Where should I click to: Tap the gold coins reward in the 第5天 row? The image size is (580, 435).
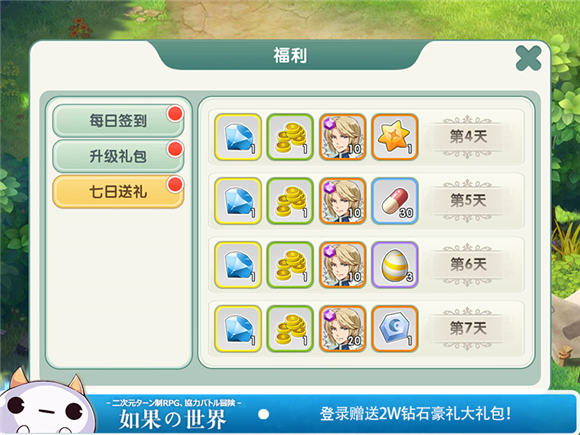coord(290,201)
